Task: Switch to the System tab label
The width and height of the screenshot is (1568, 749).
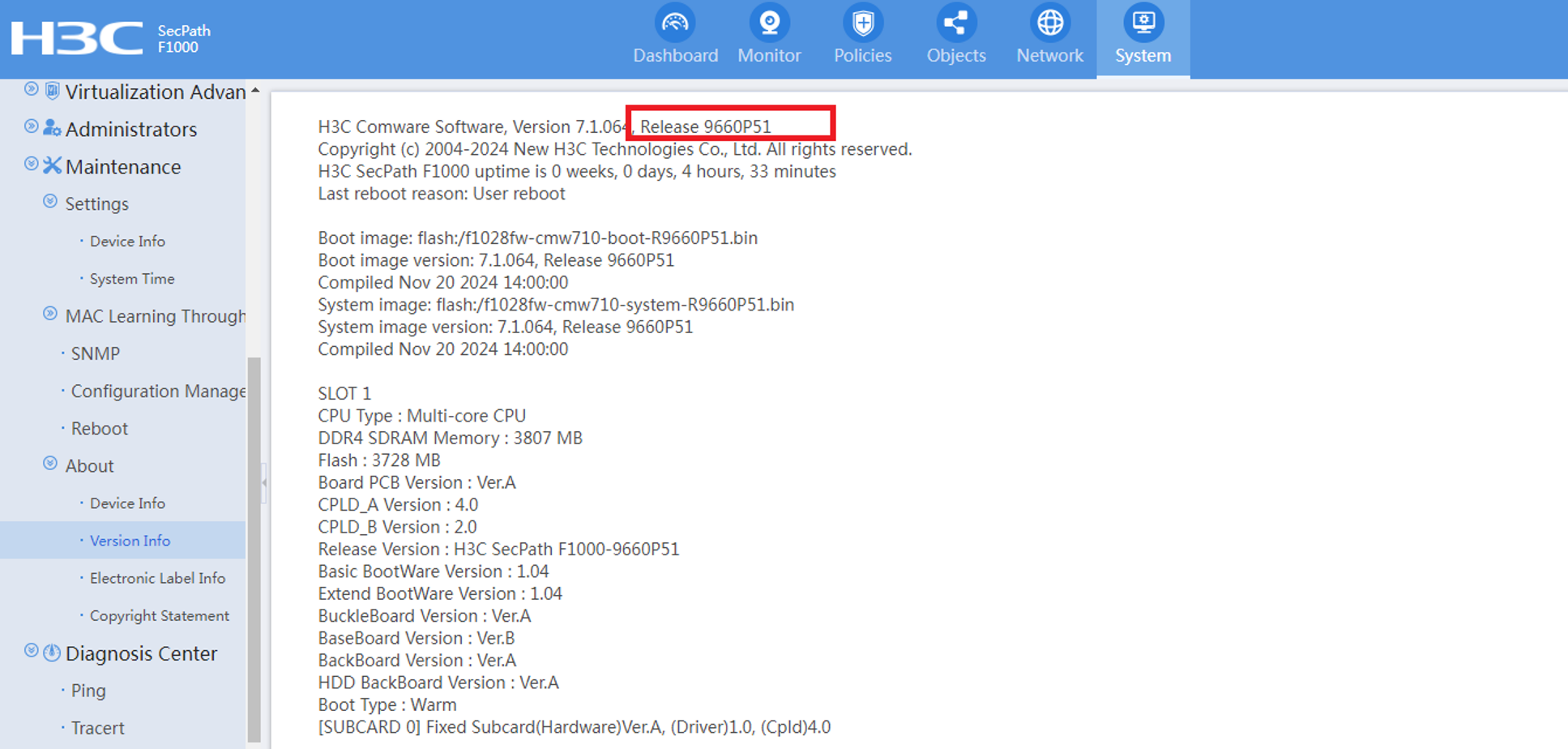Action: pyautogui.click(x=1143, y=55)
